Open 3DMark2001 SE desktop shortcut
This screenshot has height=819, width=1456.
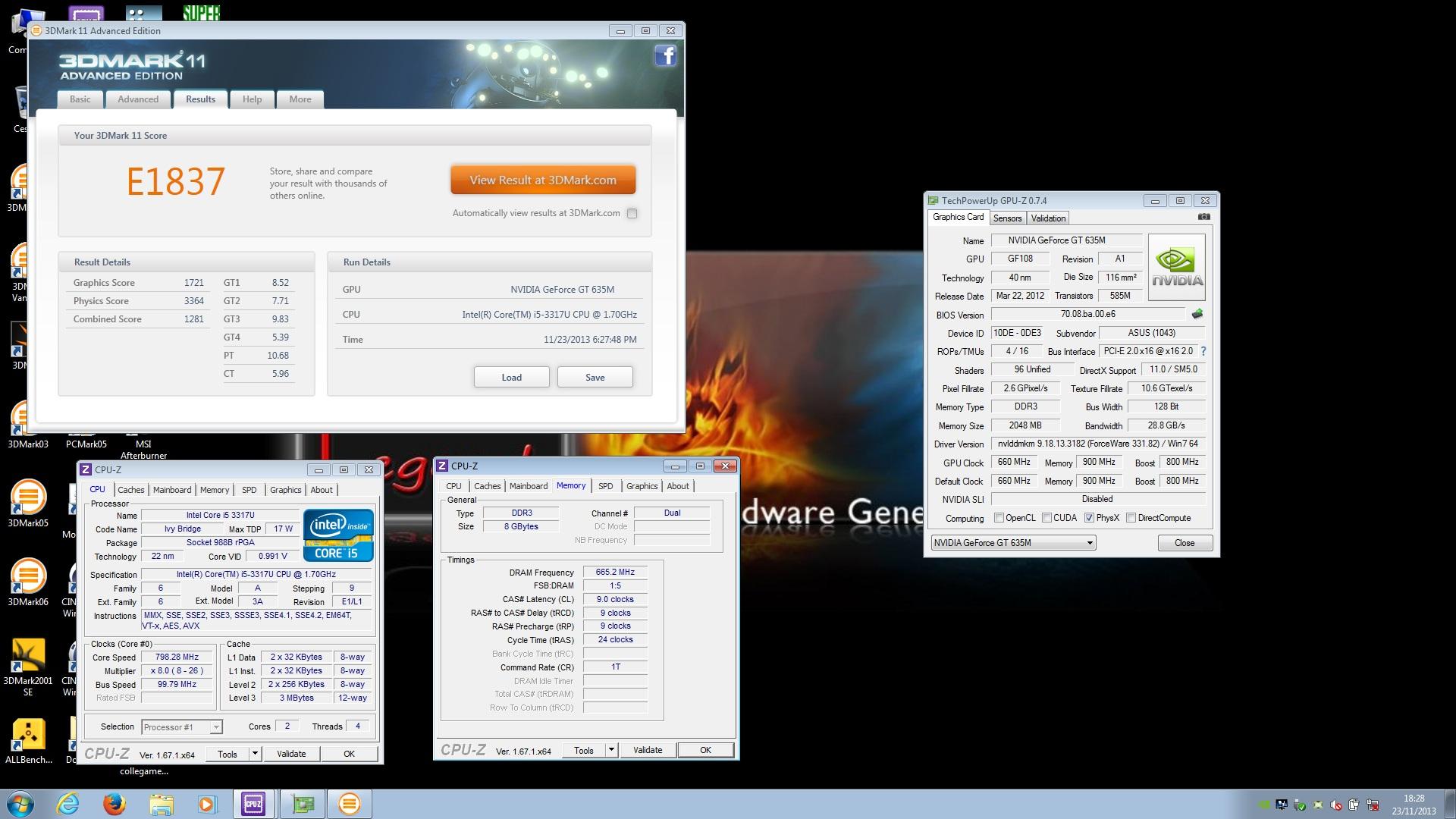[28, 667]
